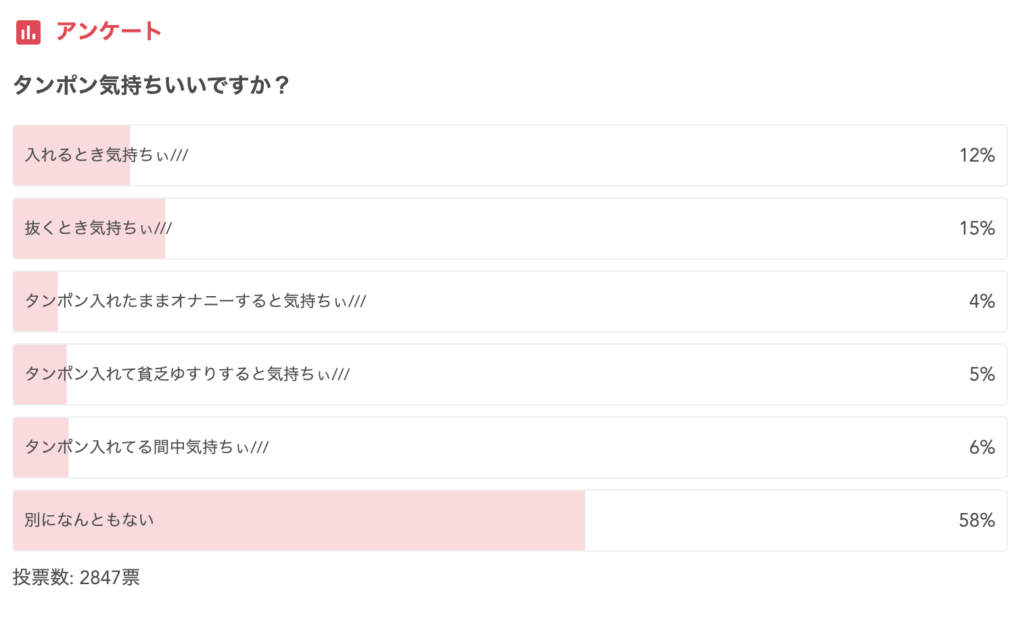This screenshot has width=1024, height=622.
Task: Vote for the 別になんともない option label
Action: pyautogui.click(x=90, y=520)
